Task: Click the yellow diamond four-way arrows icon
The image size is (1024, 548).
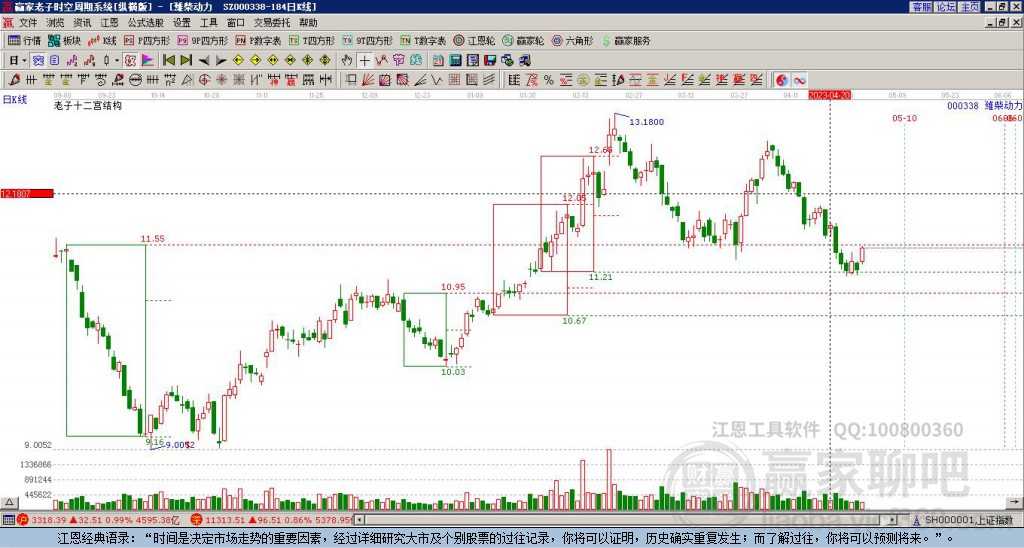Action: point(325,61)
